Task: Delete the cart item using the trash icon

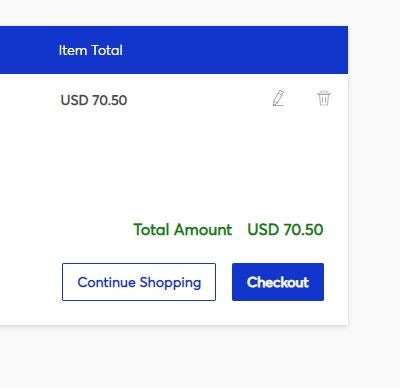Action: (x=323, y=98)
